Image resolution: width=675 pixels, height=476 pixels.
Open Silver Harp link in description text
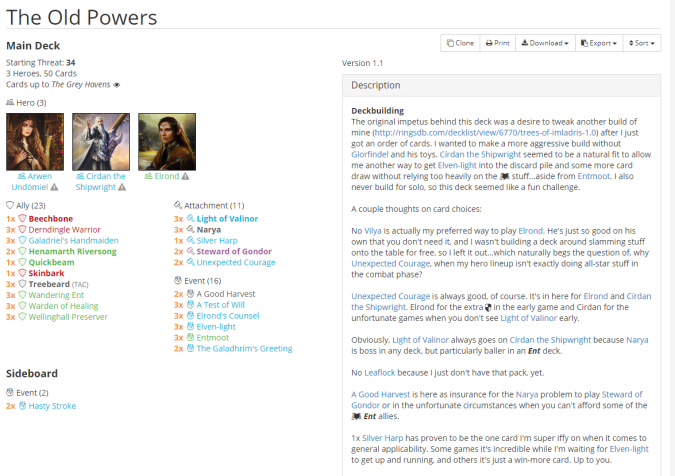pos(383,438)
